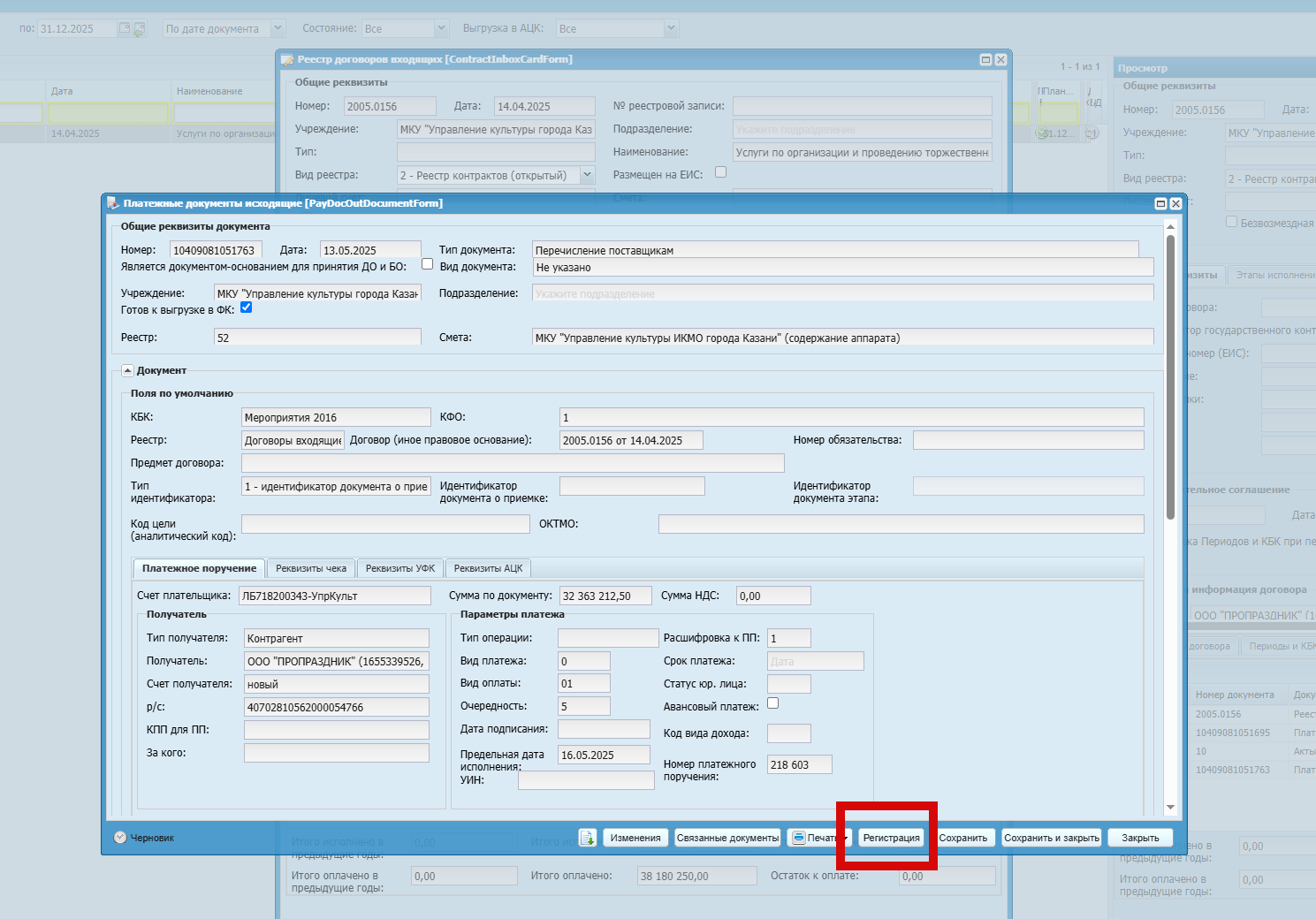Image resolution: width=1316 pixels, height=919 pixels.
Task: Expand the Состояние filter dropdown
Action: tap(442, 28)
